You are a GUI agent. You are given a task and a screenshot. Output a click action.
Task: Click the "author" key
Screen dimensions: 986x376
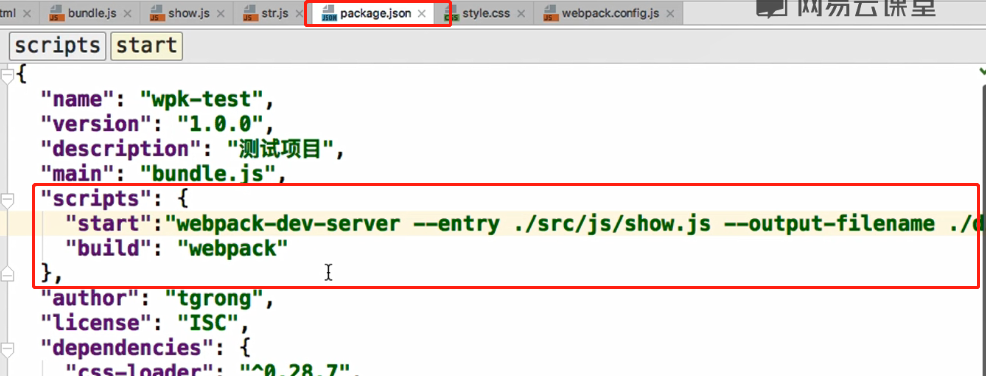[x=90, y=299]
